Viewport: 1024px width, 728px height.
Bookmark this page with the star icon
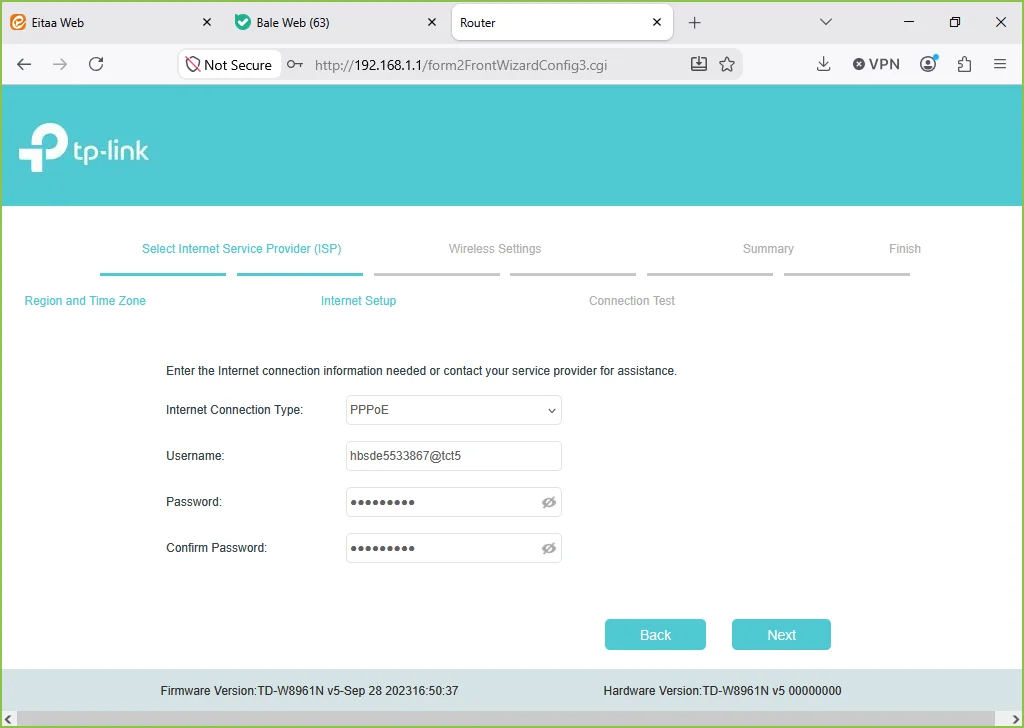pyautogui.click(x=727, y=64)
